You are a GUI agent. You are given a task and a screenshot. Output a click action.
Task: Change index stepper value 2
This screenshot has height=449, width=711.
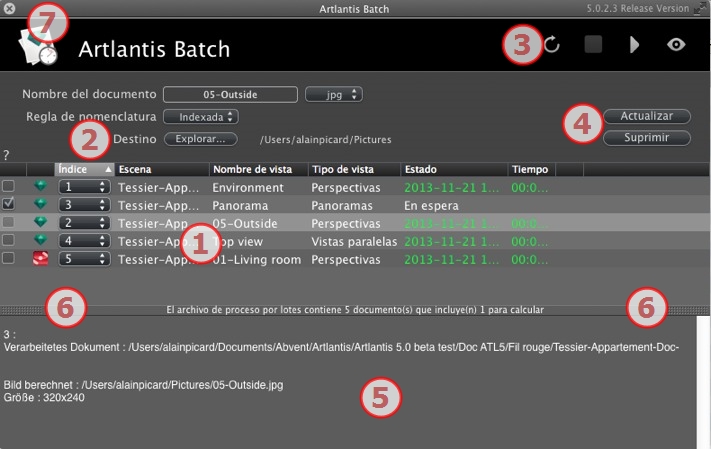[84, 223]
